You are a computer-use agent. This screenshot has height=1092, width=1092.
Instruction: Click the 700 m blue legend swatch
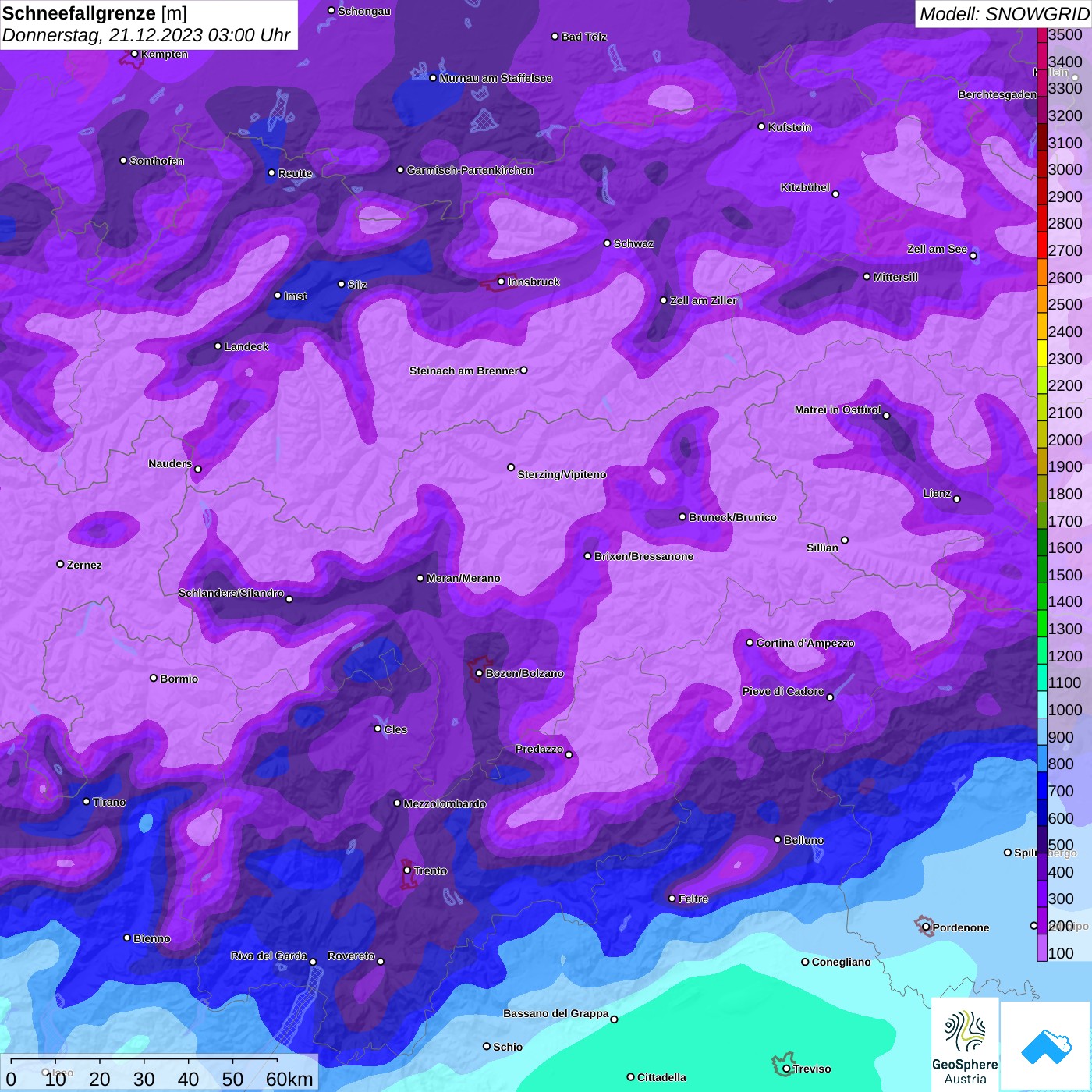pyautogui.click(x=1042, y=785)
